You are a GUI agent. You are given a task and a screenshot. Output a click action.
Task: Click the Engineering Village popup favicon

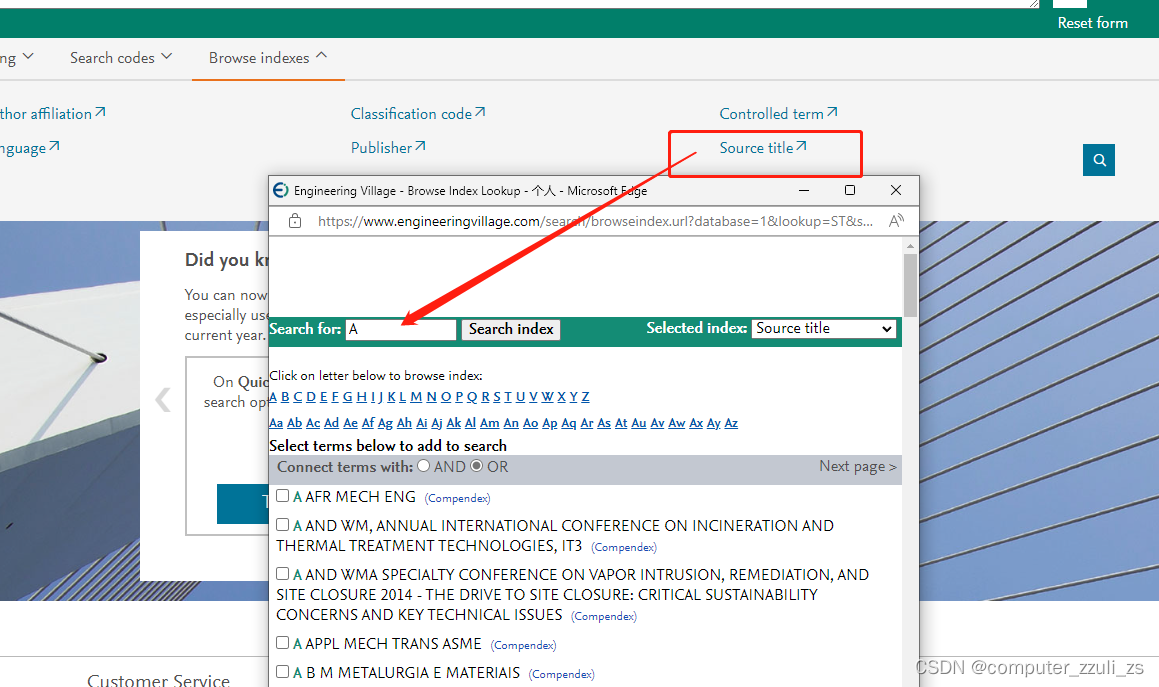[x=281, y=190]
